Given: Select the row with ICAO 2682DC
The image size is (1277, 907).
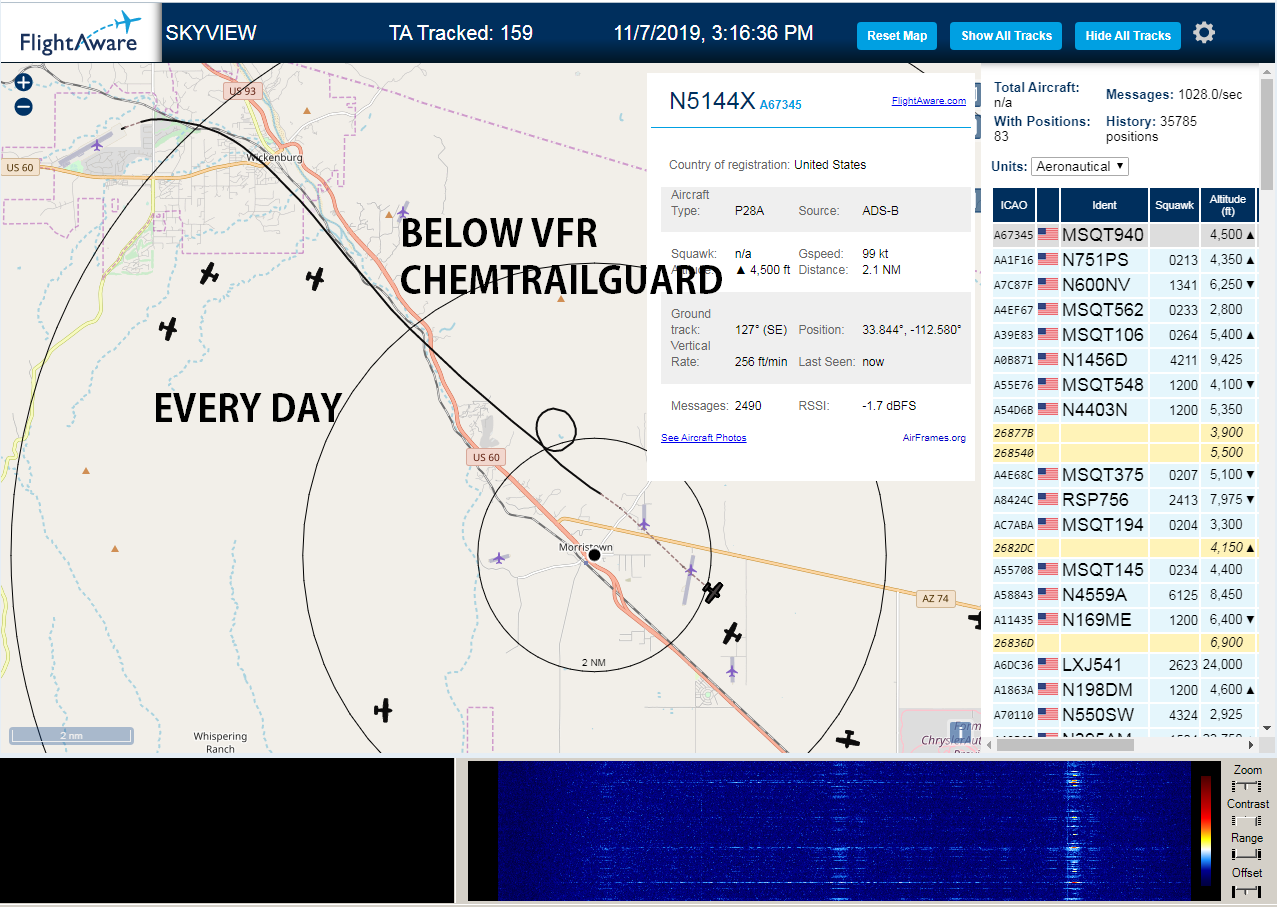Looking at the screenshot, I should coord(1124,548).
